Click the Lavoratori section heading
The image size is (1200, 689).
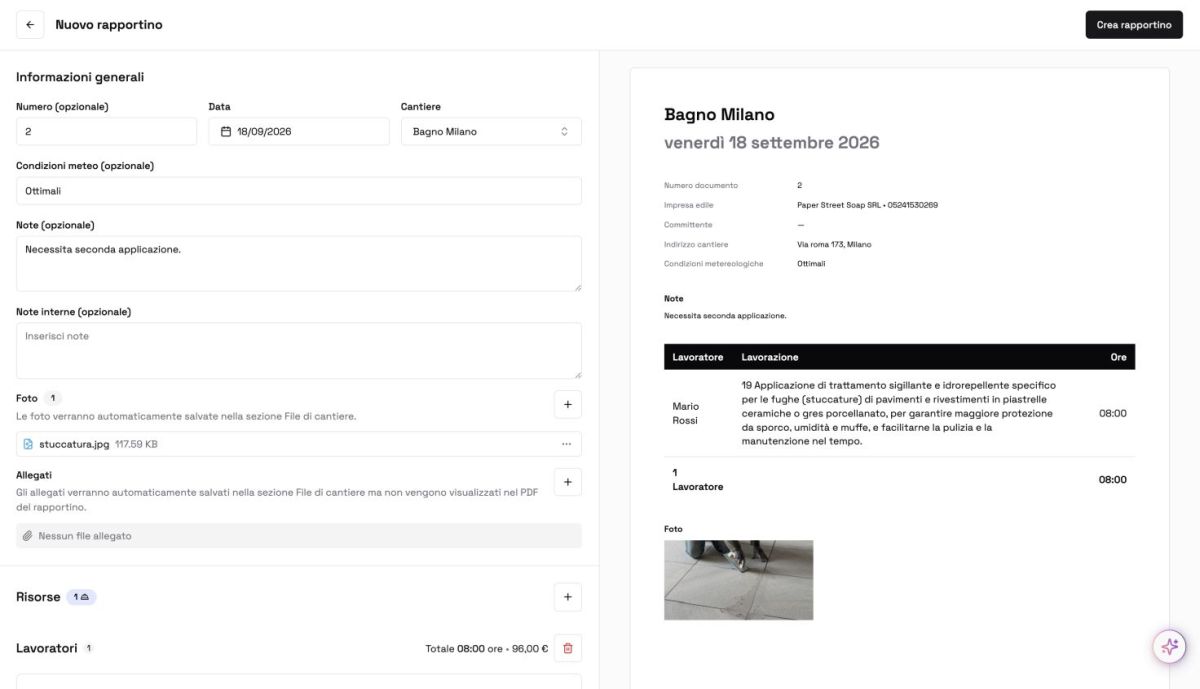click(x=47, y=648)
